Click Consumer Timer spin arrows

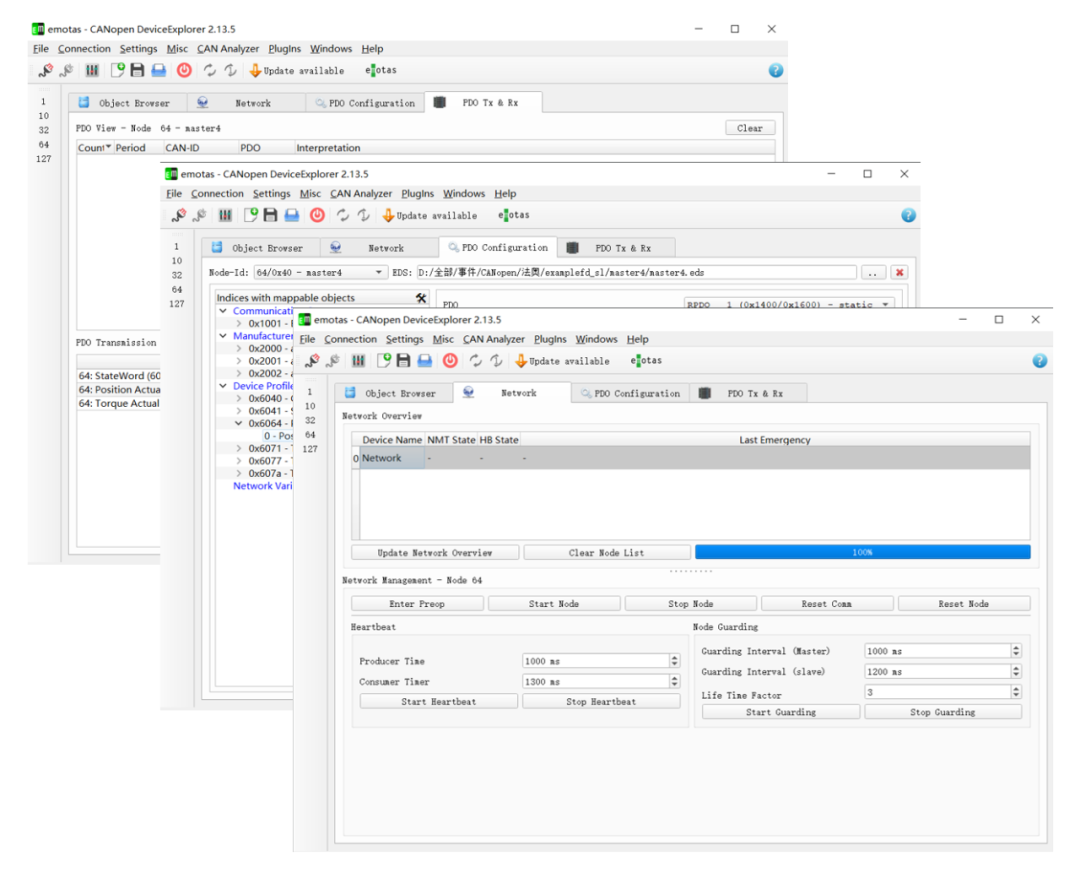(x=674, y=682)
